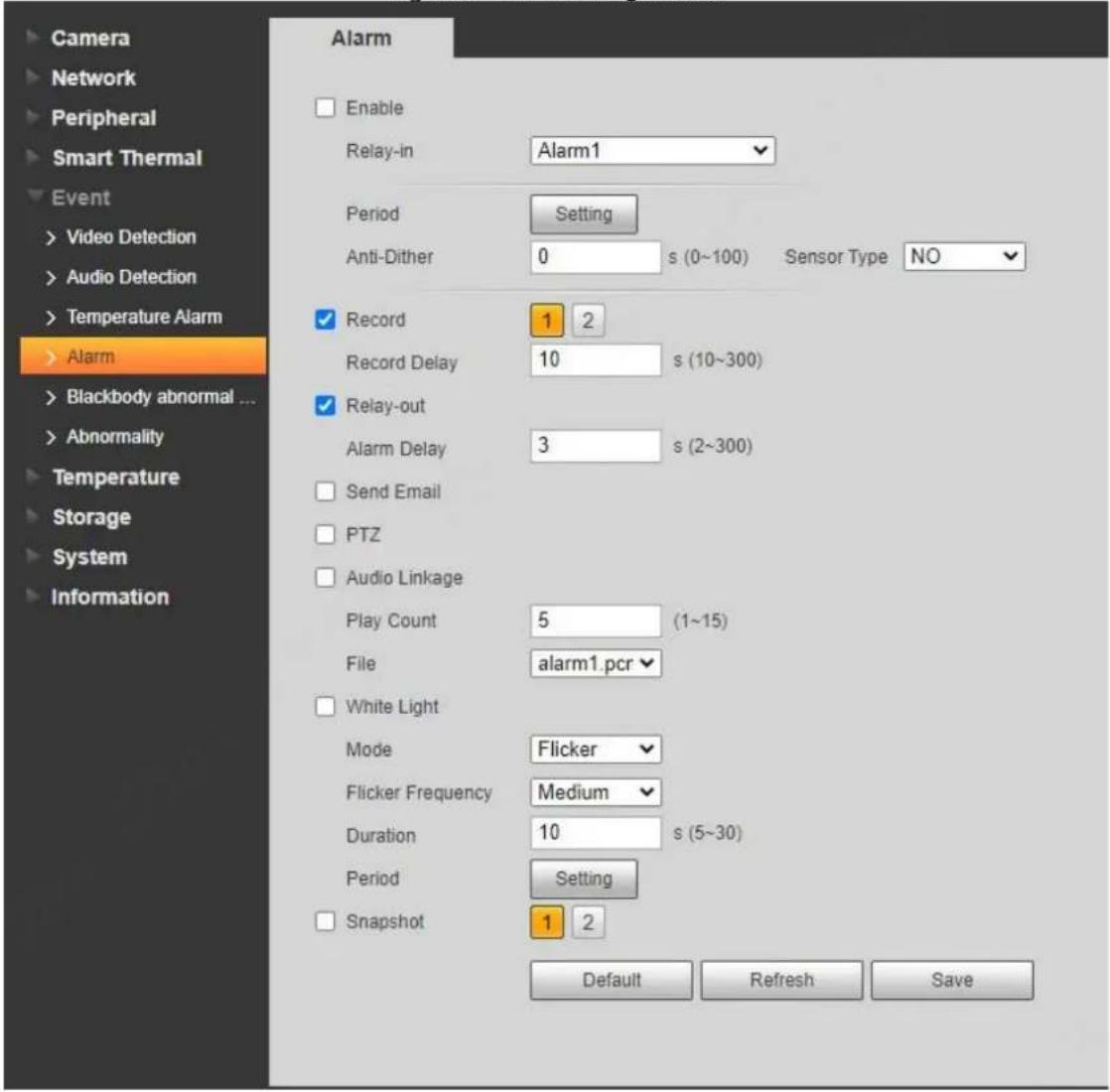Open Temperature Alarm under Event

(x=144, y=317)
